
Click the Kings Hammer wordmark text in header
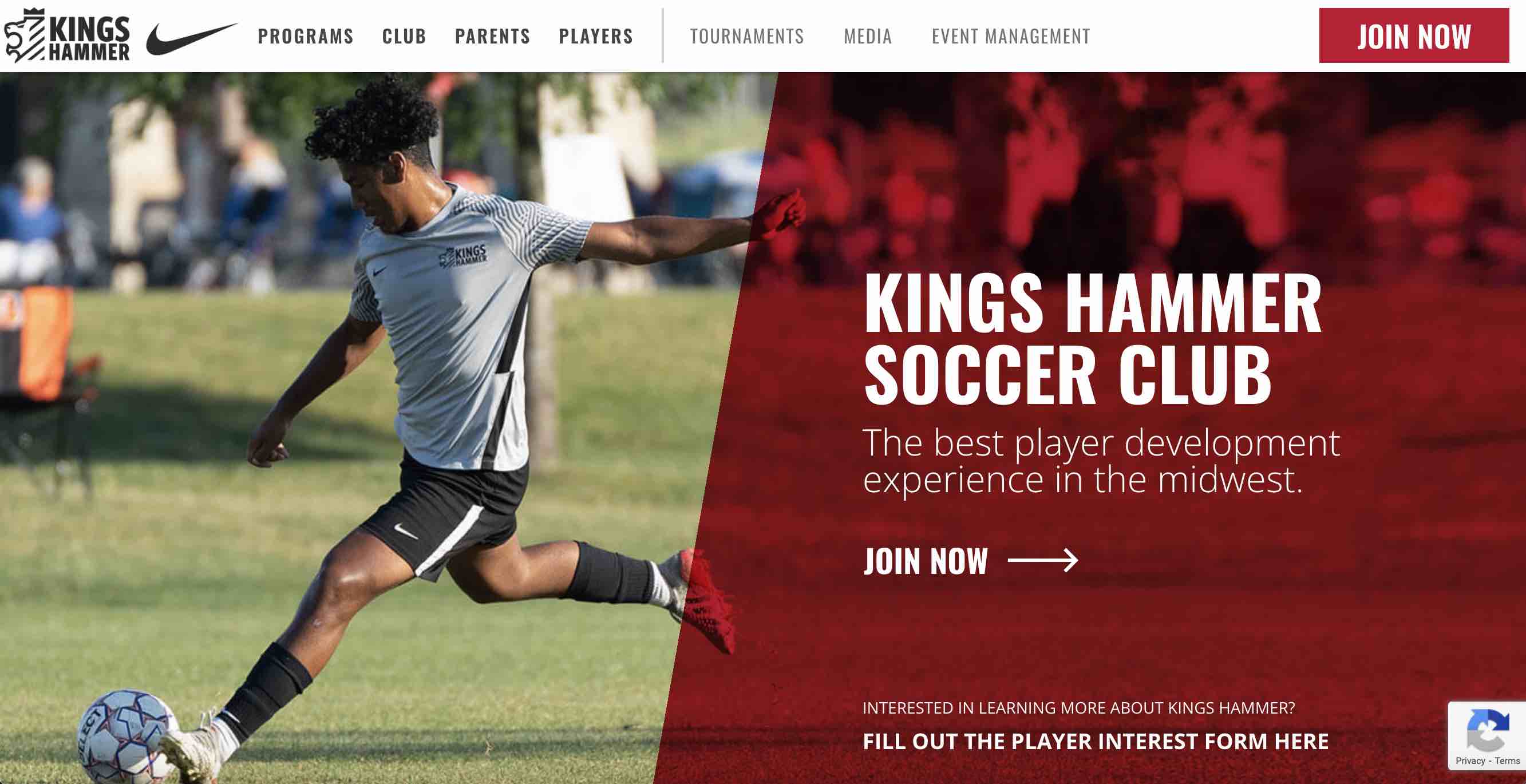click(89, 38)
